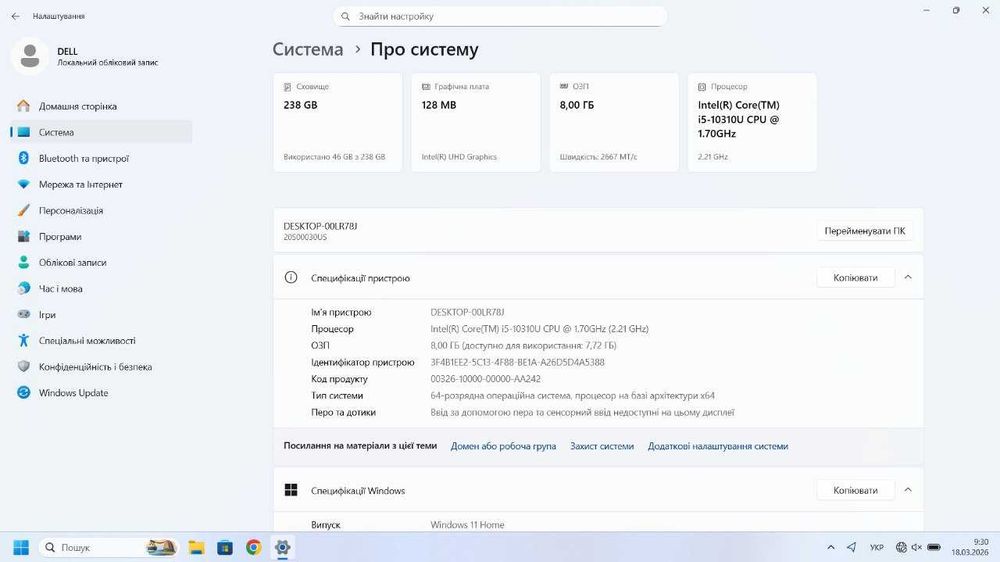This screenshot has width=1000, height=562.
Task: Open Microsoft Store from taskbar
Action: tap(225, 547)
